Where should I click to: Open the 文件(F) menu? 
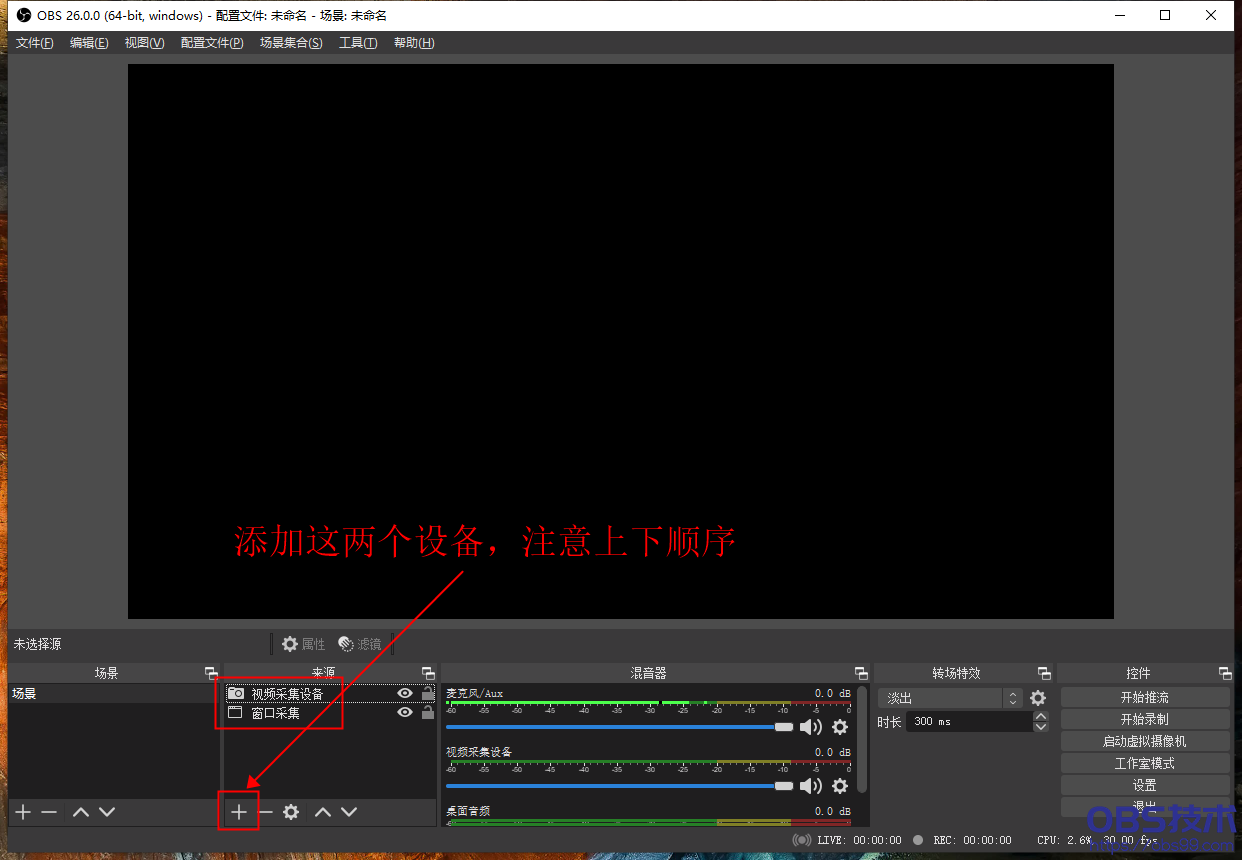point(34,43)
